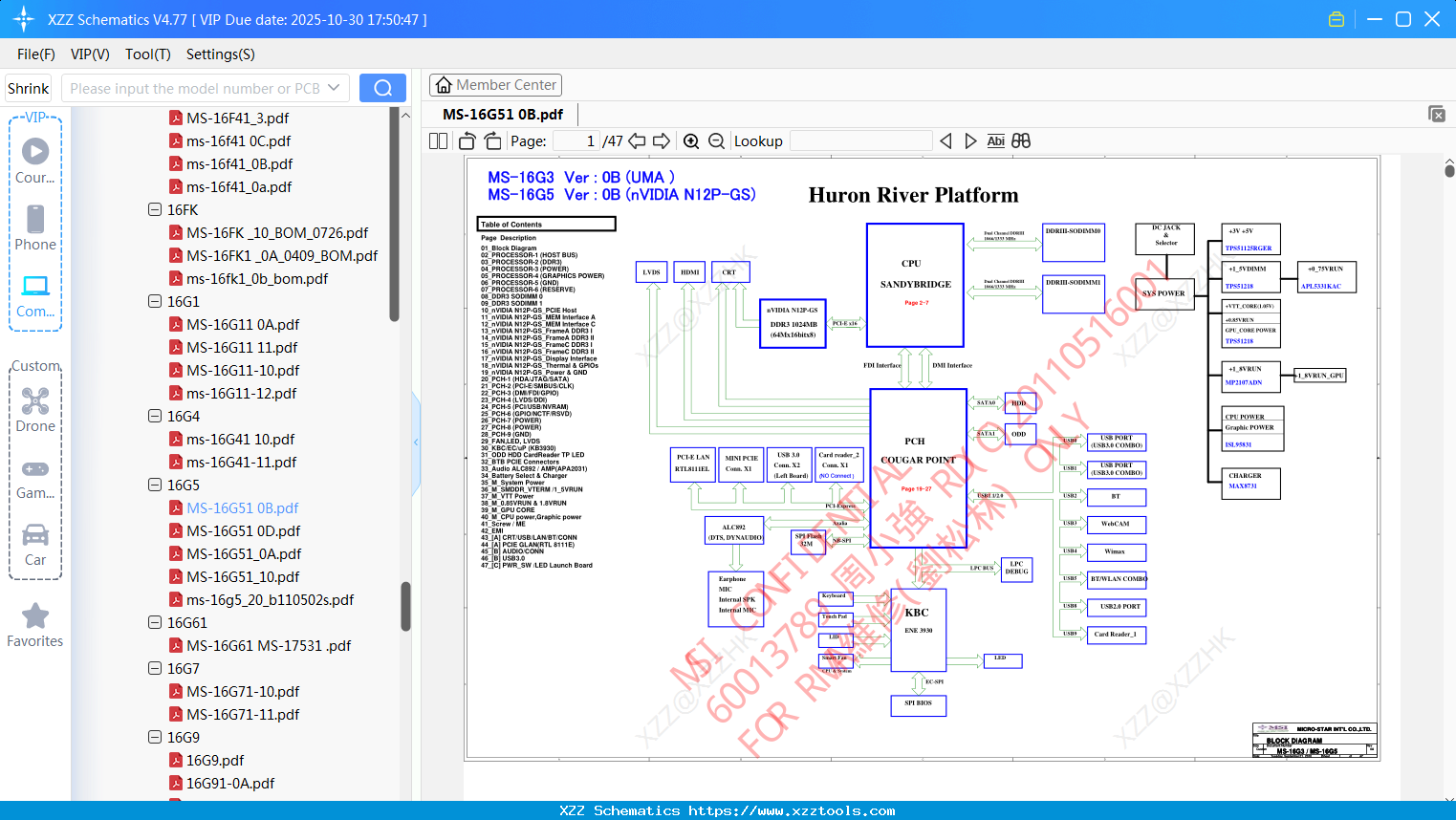Screen dimensions: 1456x820
Task: Click the Shrink button
Action: pos(28,88)
